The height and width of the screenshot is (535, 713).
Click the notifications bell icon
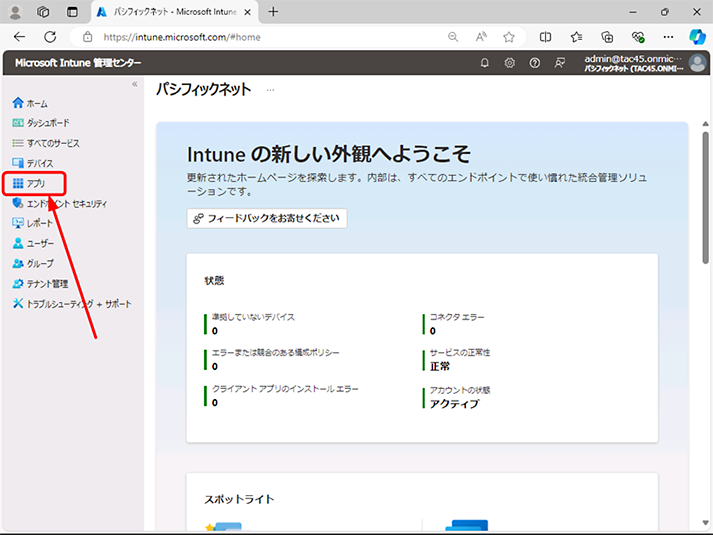point(485,63)
